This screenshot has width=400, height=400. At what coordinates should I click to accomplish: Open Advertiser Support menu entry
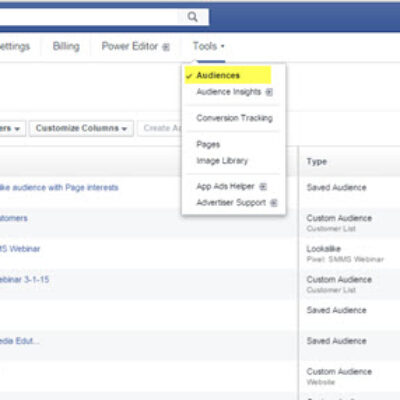pyautogui.click(x=231, y=202)
